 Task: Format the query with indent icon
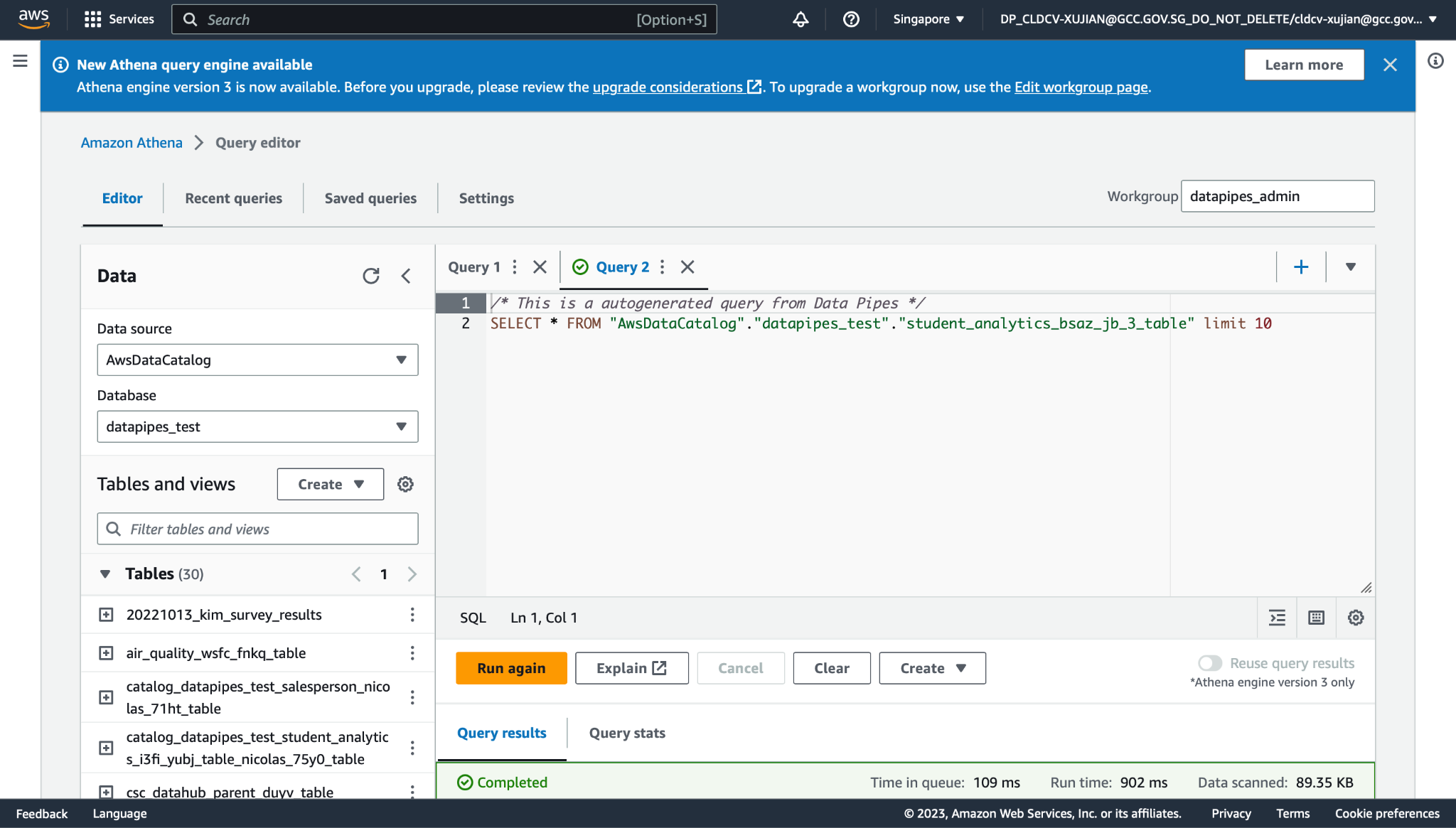[x=1278, y=618]
